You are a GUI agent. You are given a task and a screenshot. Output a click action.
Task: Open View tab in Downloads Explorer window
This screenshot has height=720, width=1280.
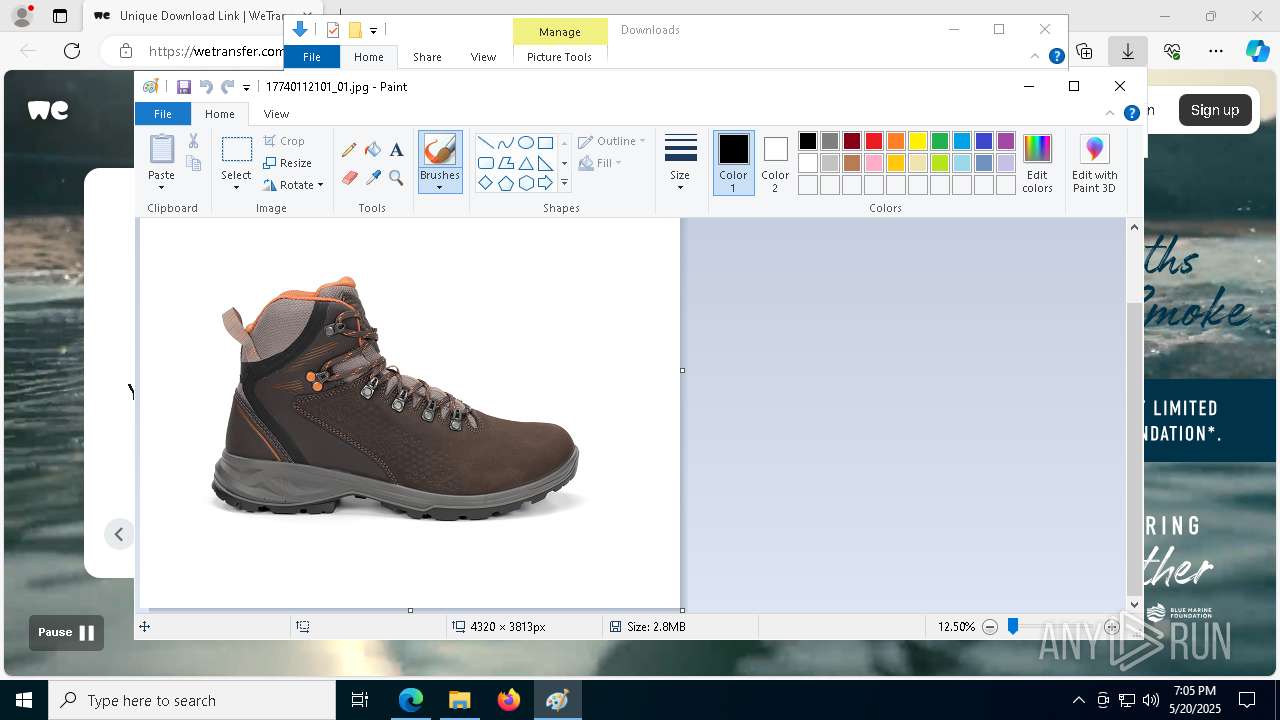[x=483, y=57]
